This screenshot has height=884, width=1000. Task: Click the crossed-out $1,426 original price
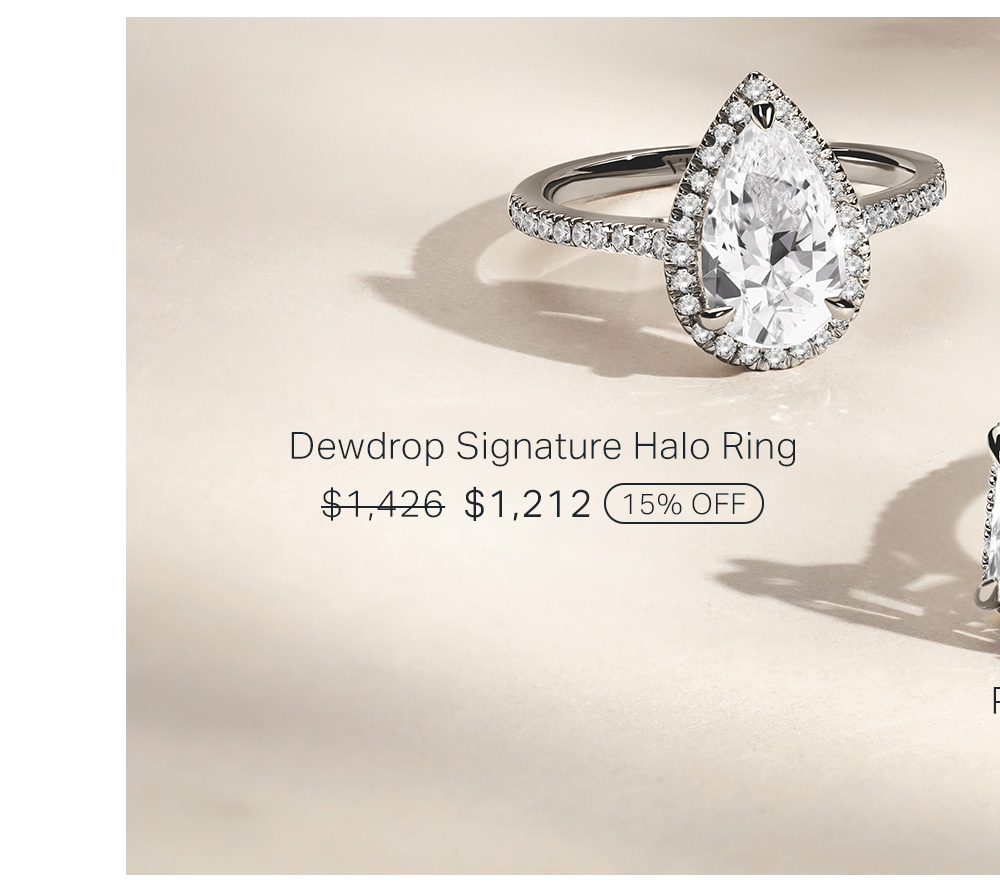tap(383, 504)
